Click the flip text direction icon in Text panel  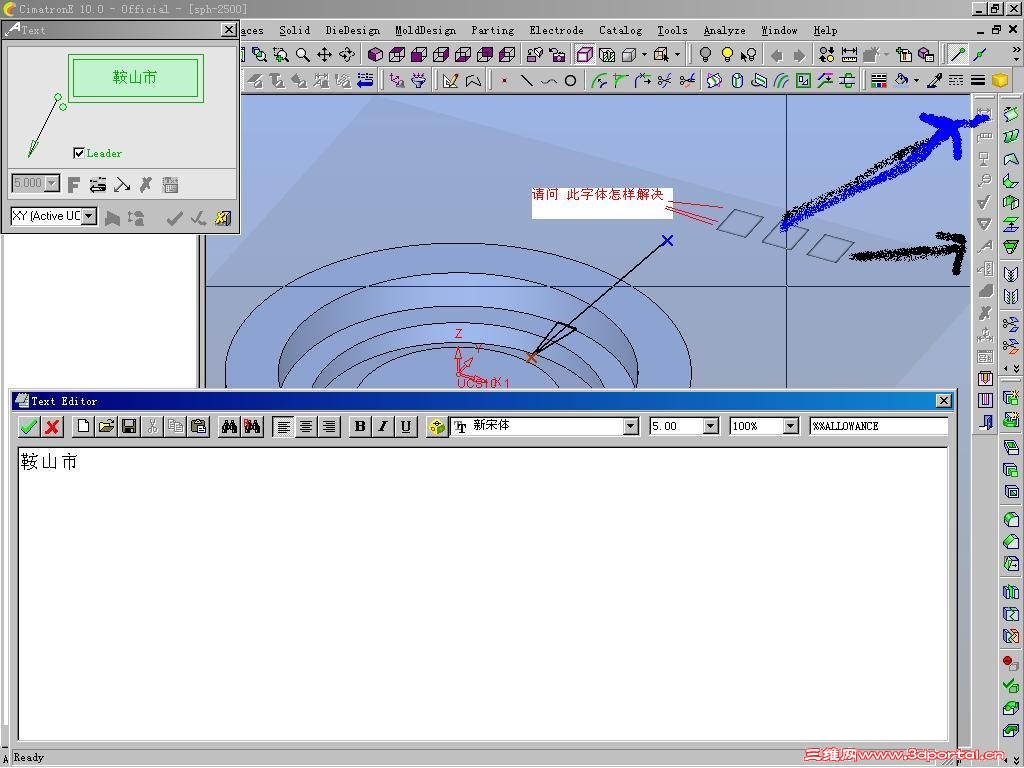coord(98,185)
